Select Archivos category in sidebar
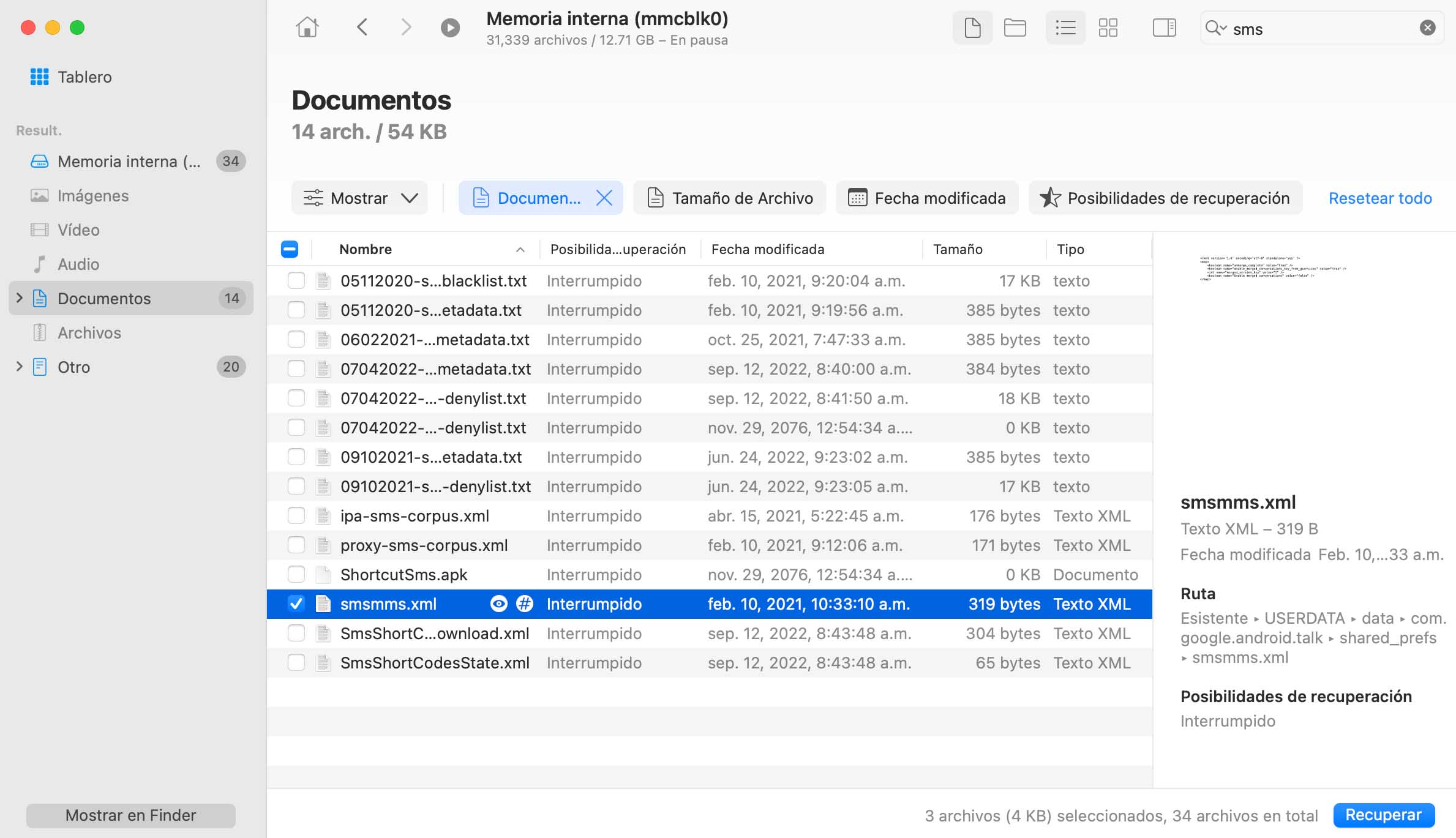 [x=131, y=332]
